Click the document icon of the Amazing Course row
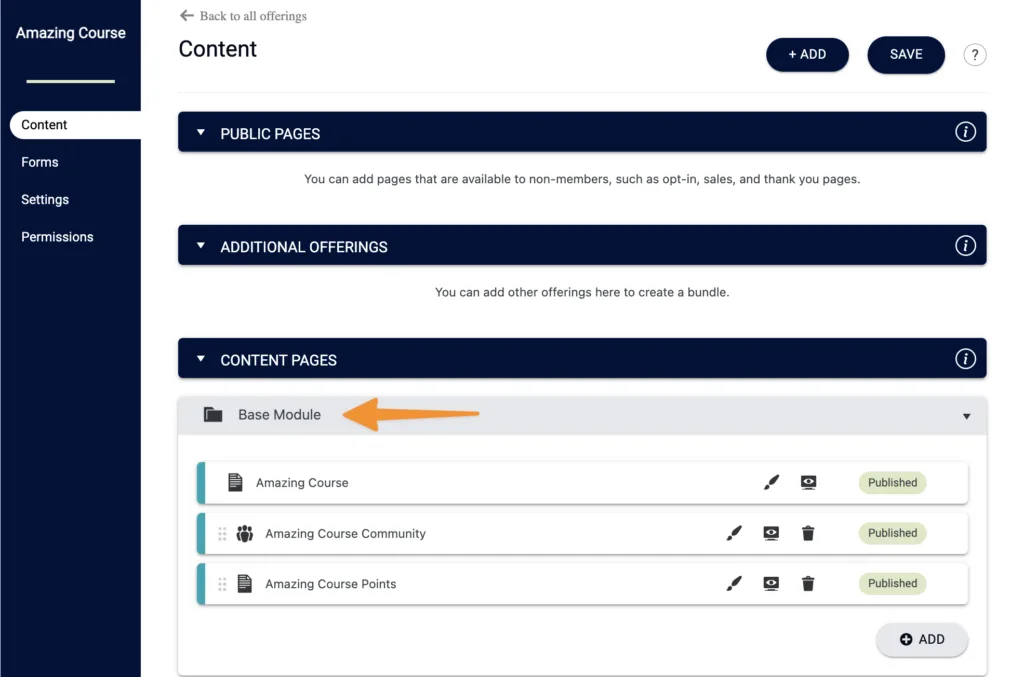Screen dimensions: 1024x677 click(235, 482)
